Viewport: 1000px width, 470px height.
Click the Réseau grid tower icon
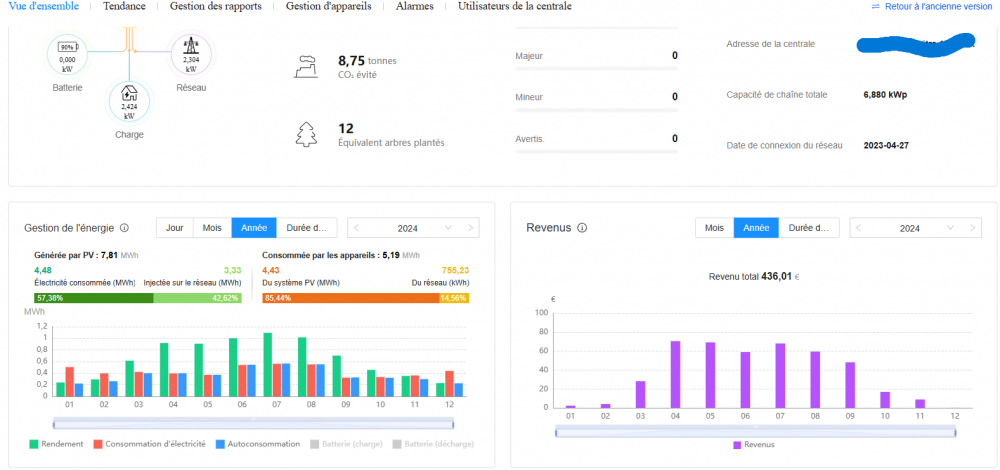191,53
